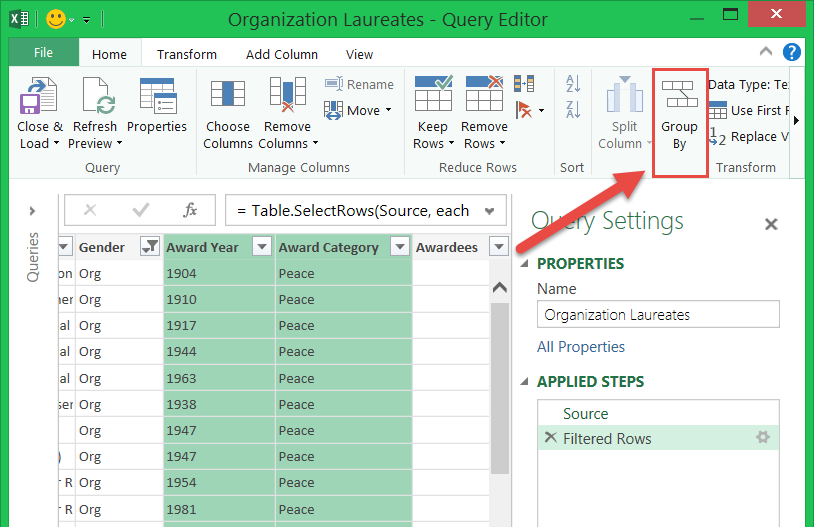Open query Properties from the ribbon
Image resolution: width=814 pixels, height=527 pixels.
click(x=157, y=98)
